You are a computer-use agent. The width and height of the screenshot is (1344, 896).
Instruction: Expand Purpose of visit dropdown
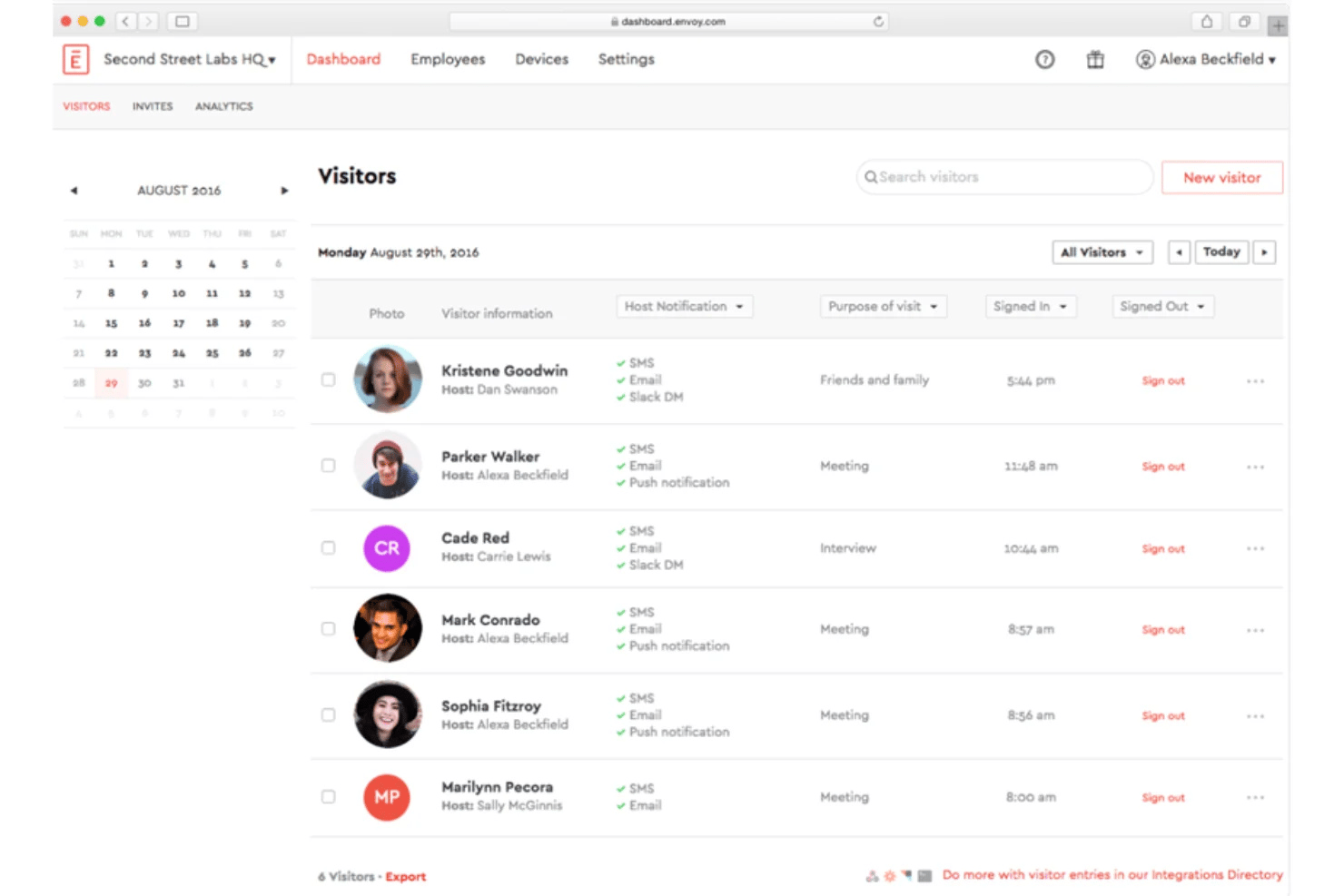(x=884, y=307)
